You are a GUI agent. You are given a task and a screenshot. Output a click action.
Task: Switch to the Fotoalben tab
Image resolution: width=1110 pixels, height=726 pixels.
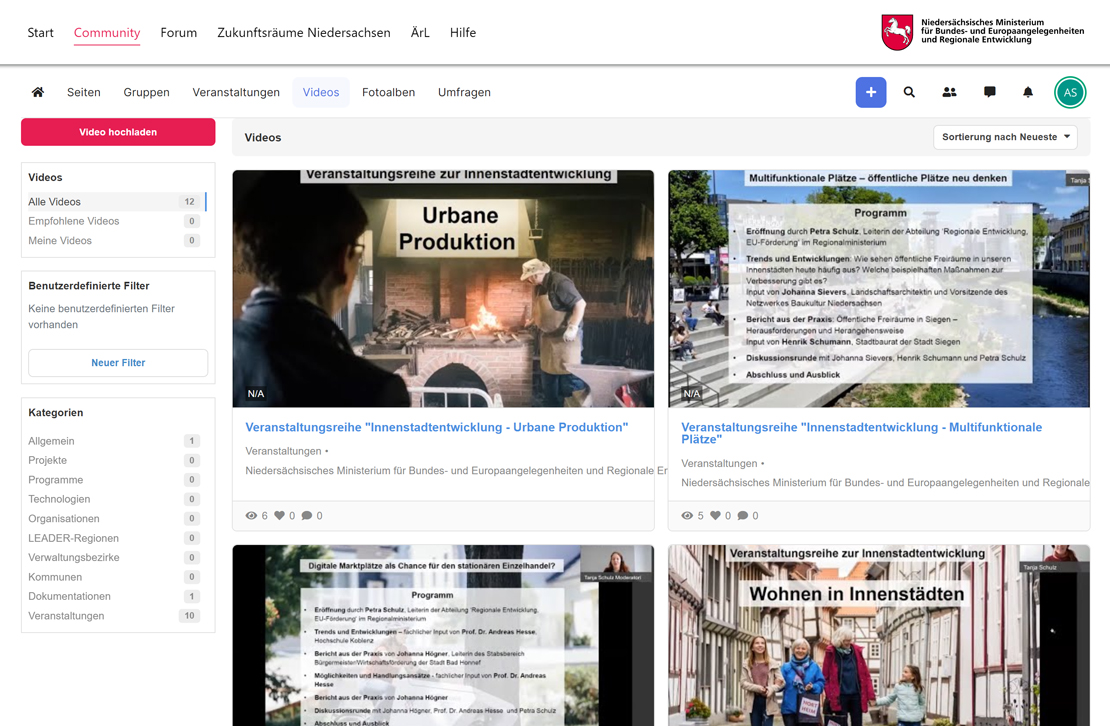point(388,92)
